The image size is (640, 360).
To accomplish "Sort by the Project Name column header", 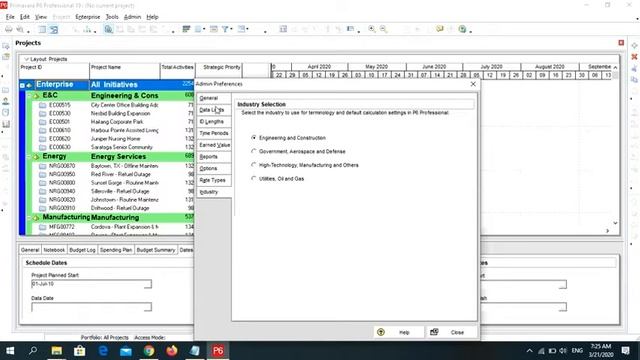I will (x=124, y=71).
